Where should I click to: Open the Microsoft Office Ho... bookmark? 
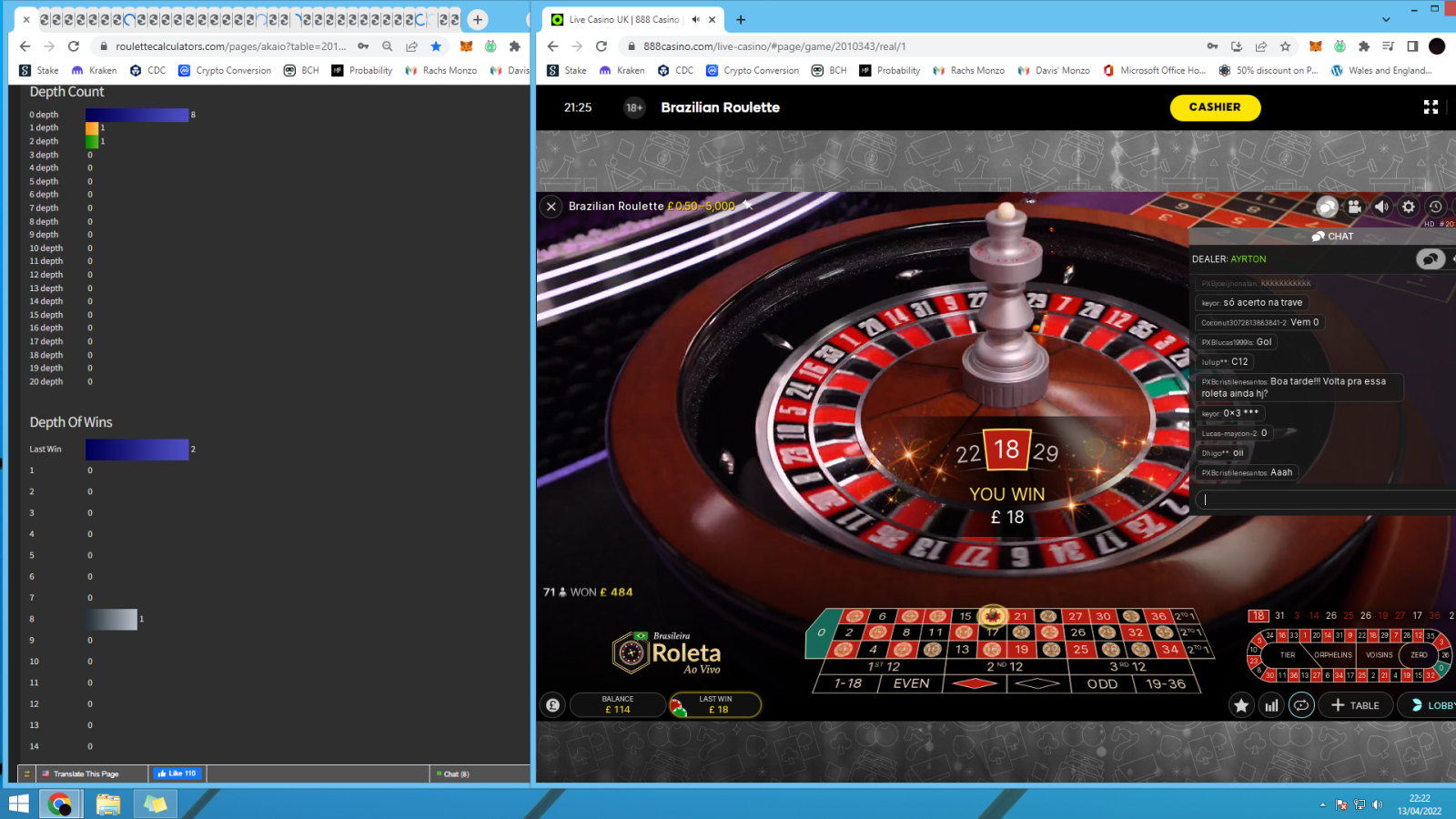tap(1154, 70)
